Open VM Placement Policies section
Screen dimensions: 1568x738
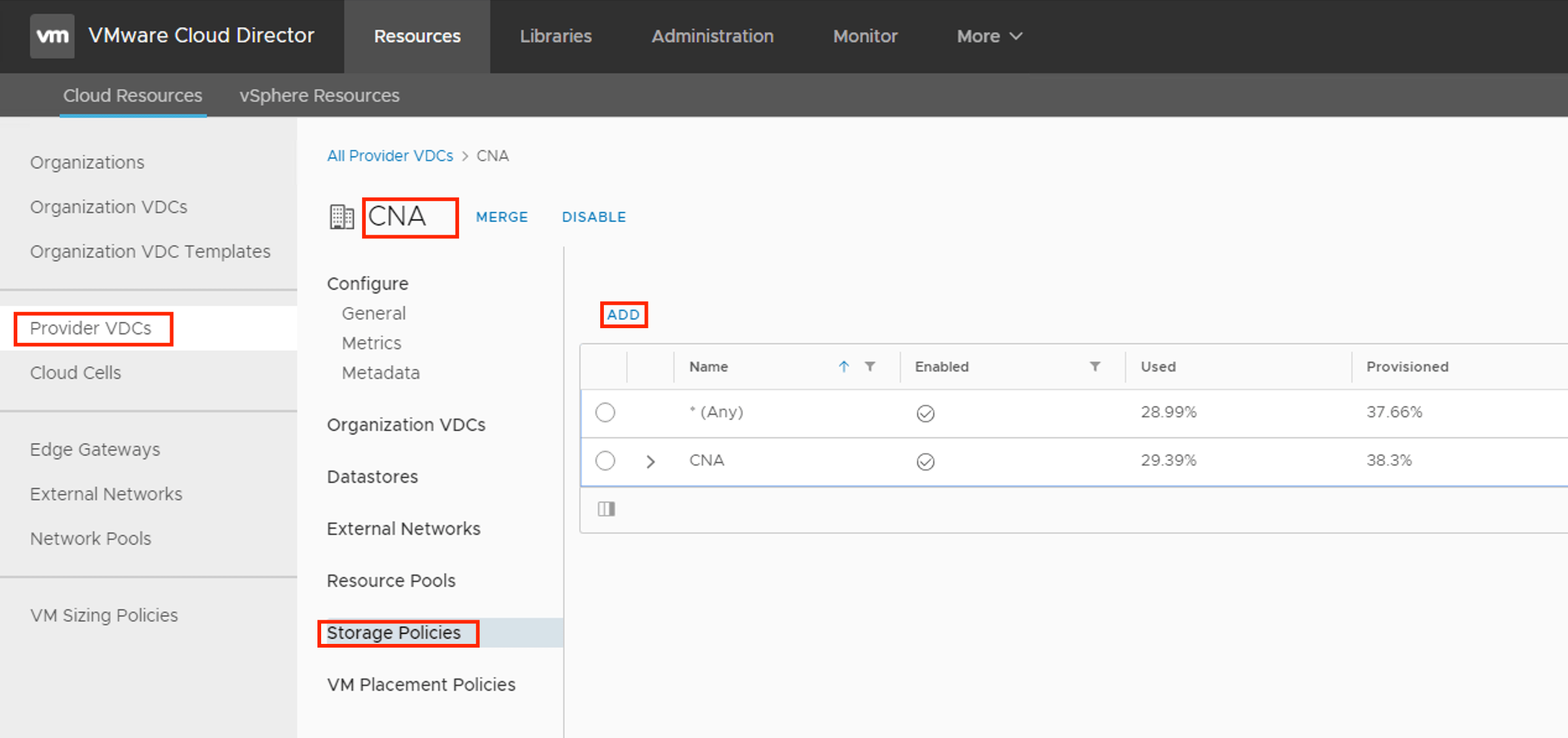(421, 684)
